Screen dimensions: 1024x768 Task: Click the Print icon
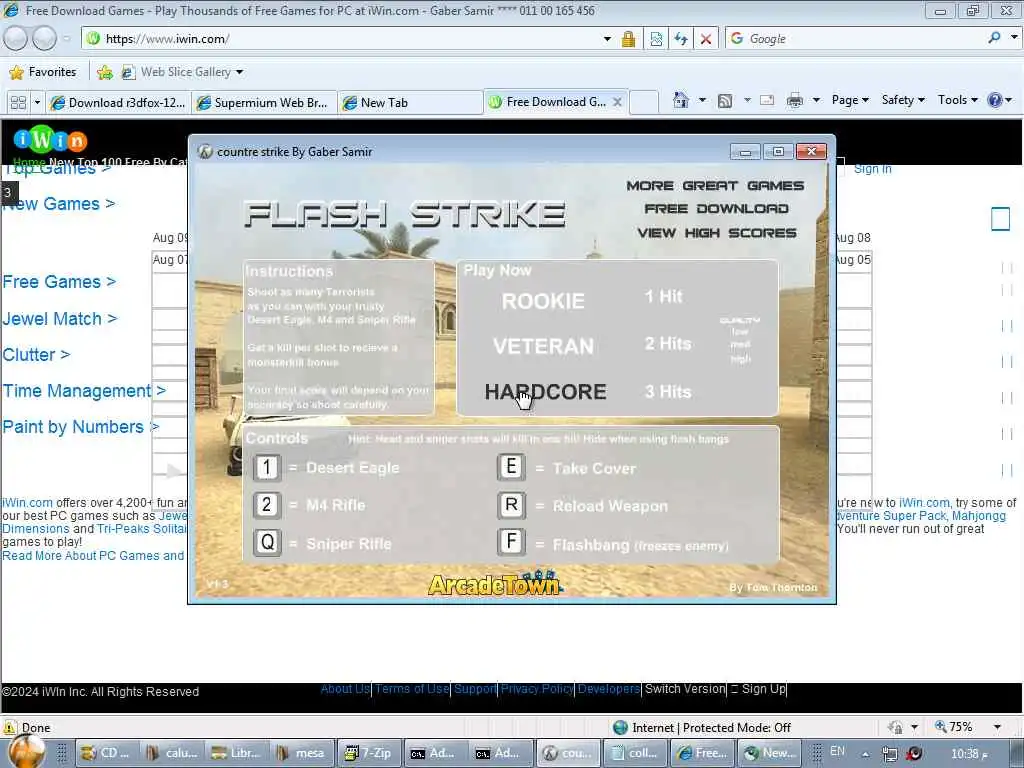[x=795, y=101]
